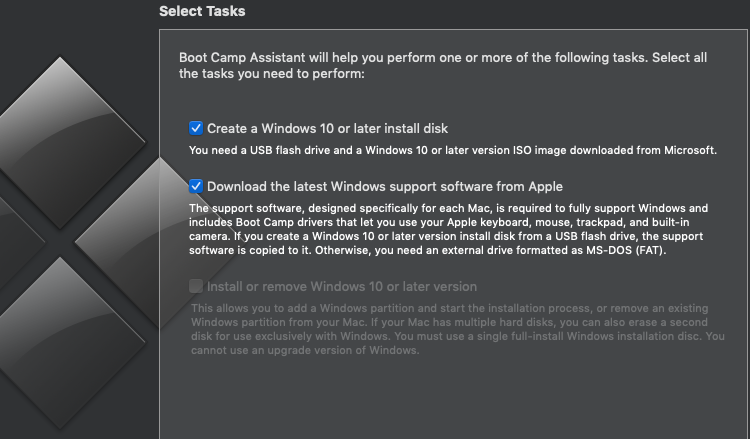Select the 'Create a Windows 10 or later install disk' label
This screenshot has width=750, height=439.
(x=327, y=129)
